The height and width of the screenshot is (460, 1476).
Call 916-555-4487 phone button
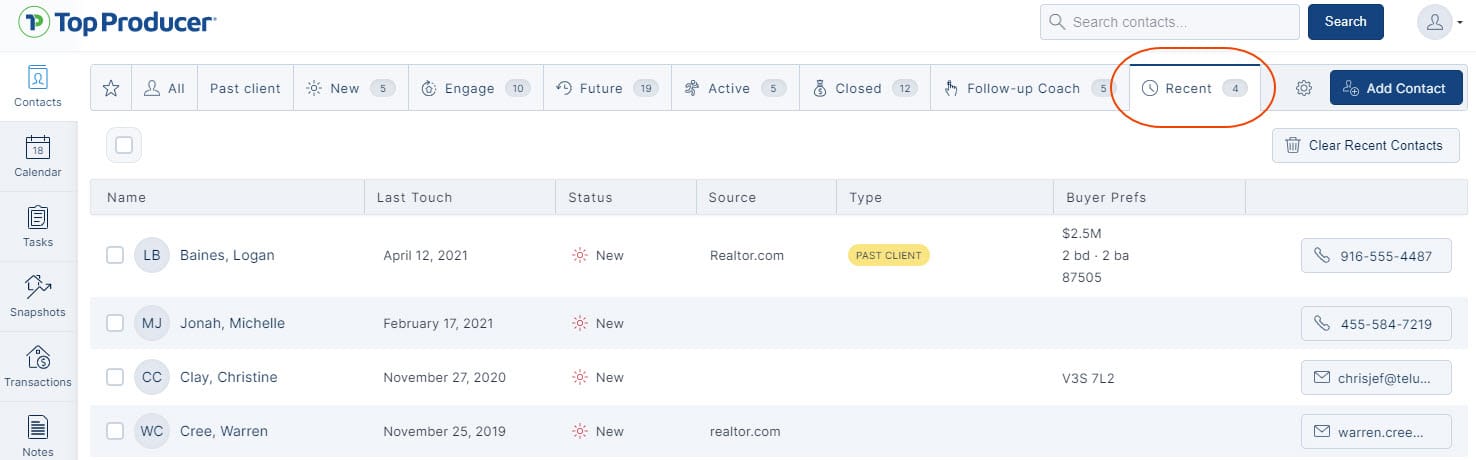point(1375,256)
